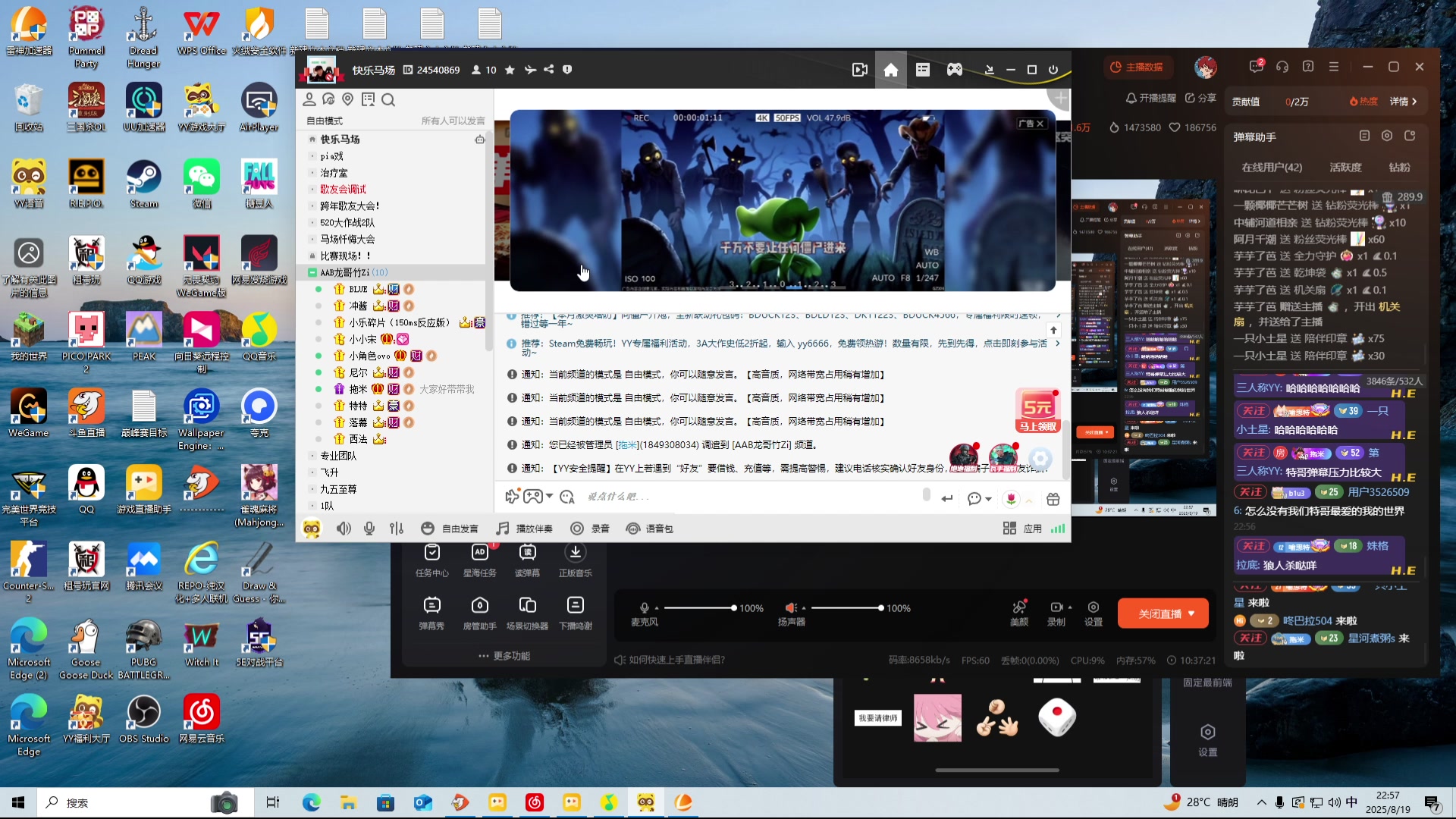Open the game controller icon in YY
This screenshot has width=1456, height=819.
coord(954,70)
